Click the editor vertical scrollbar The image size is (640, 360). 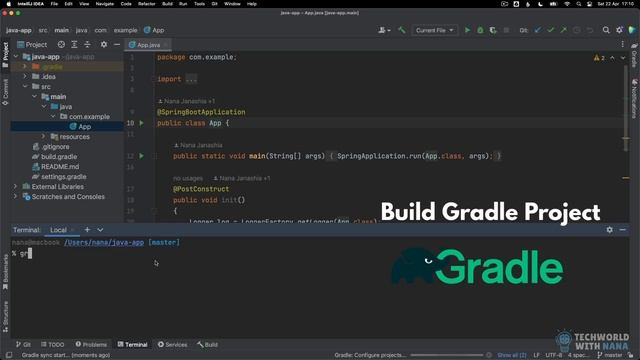click(x=626, y=109)
